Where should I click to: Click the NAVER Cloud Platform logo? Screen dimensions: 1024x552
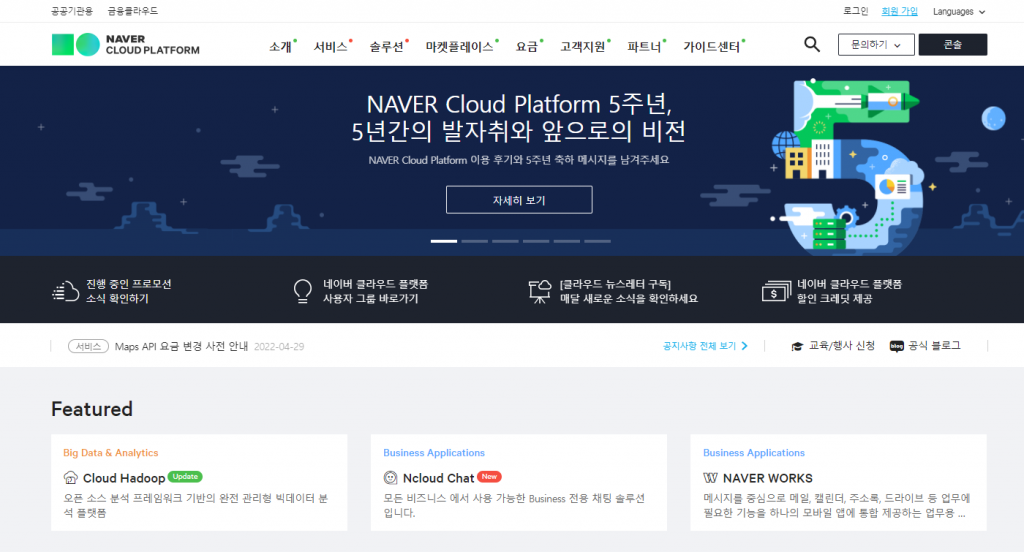pos(125,44)
